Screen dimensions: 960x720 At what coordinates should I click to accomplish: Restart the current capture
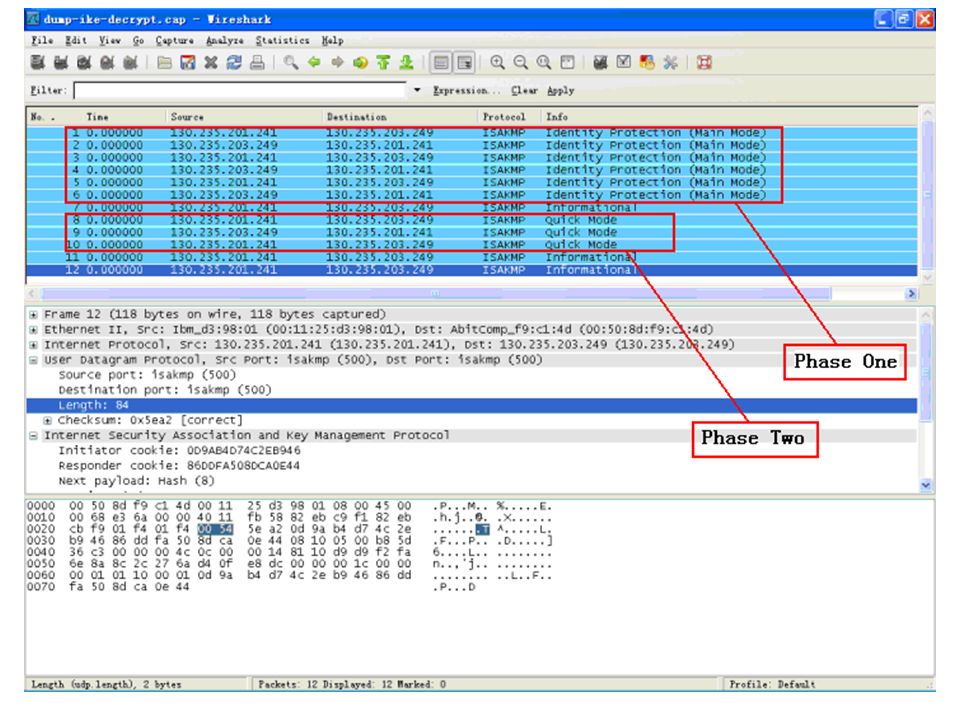[130, 62]
